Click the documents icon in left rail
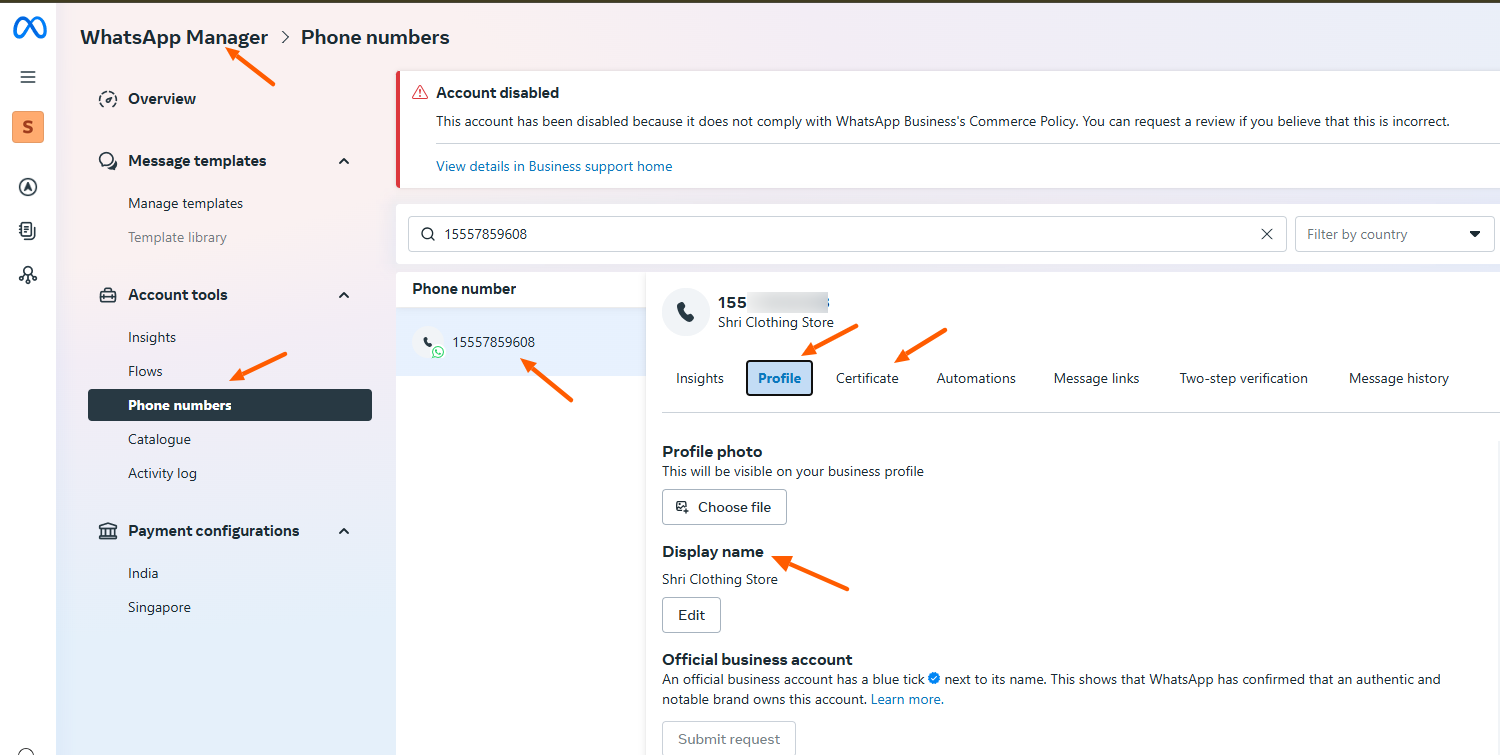 pyautogui.click(x=28, y=231)
